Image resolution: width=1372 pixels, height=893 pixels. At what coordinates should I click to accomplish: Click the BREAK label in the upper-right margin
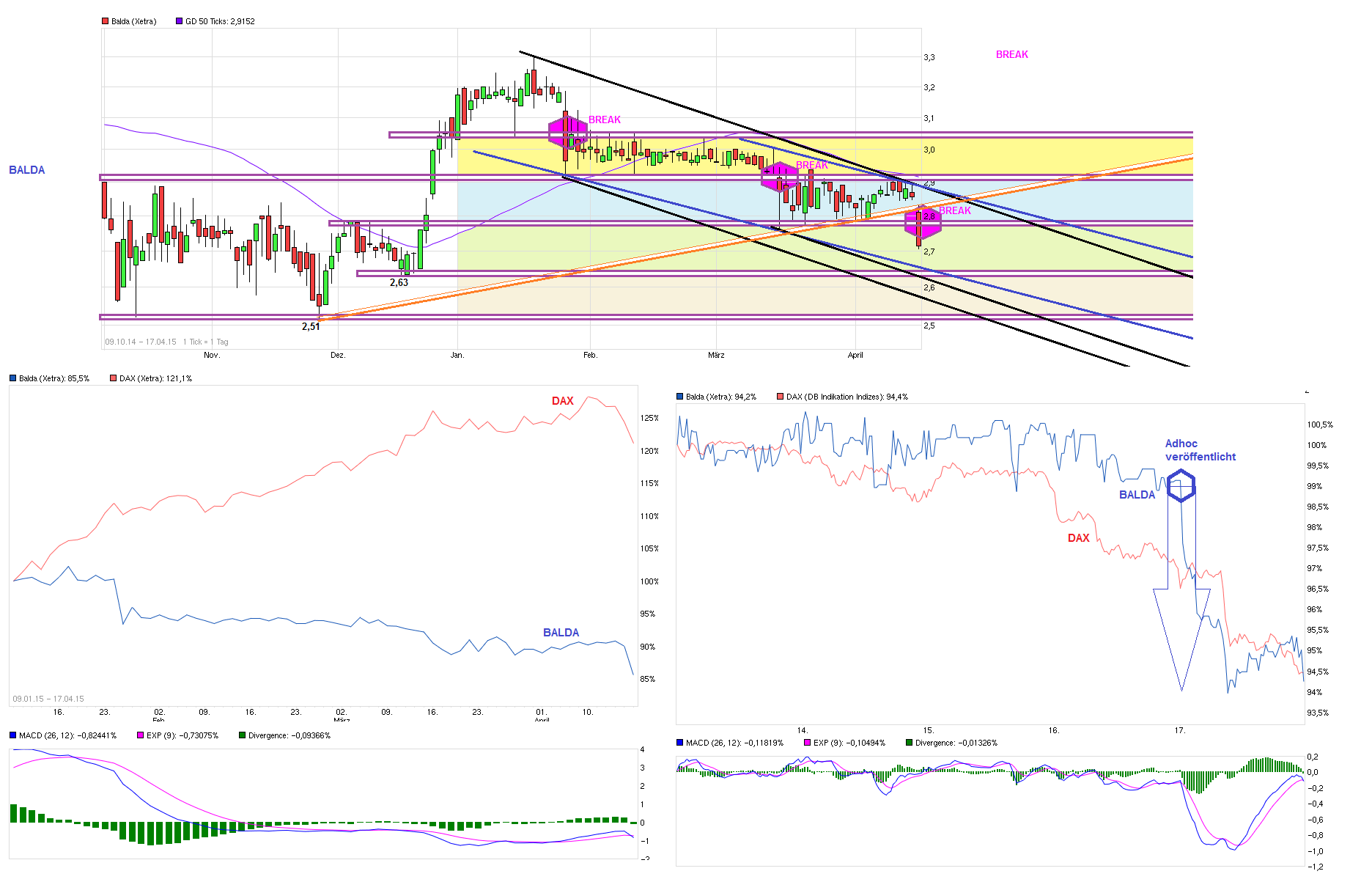[1012, 55]
